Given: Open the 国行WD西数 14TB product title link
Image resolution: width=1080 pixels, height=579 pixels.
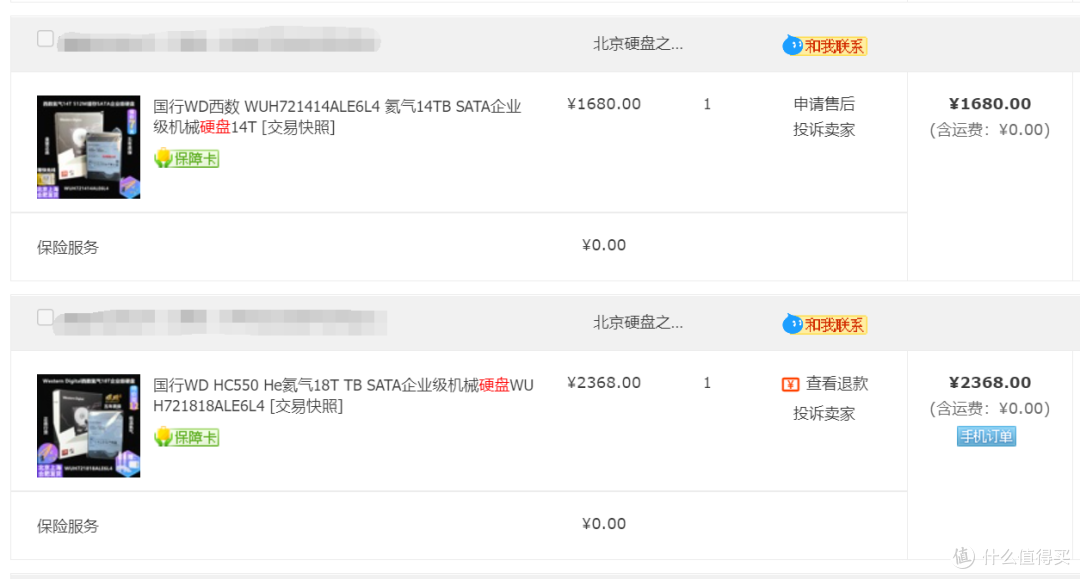Looking at the screenshot, I should click(x=330, y=106).
